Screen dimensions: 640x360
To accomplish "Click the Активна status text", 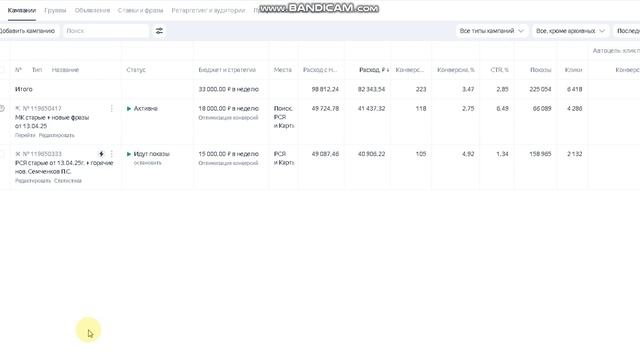I will 146,109.
